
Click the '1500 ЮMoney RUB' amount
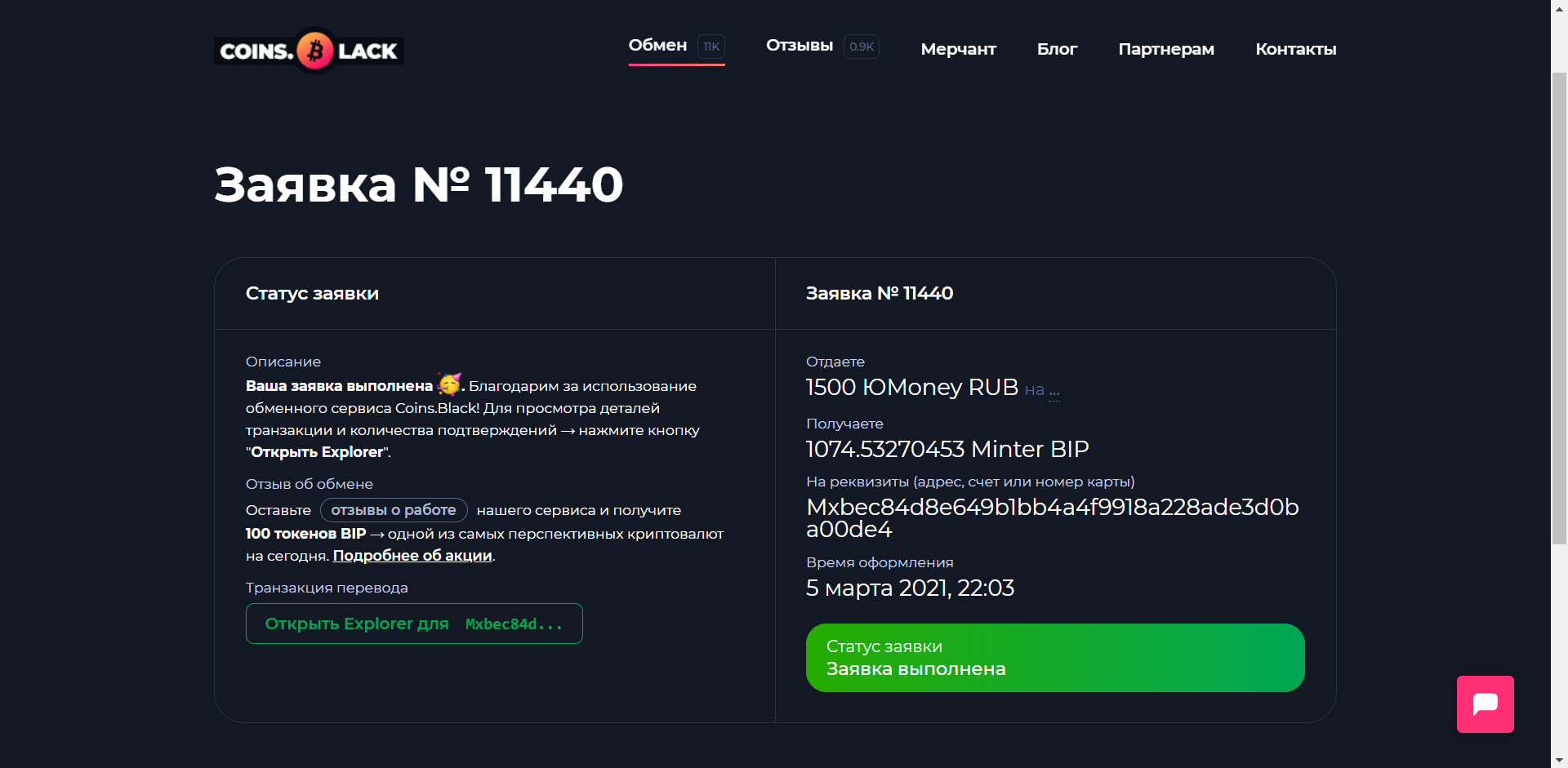912,387
